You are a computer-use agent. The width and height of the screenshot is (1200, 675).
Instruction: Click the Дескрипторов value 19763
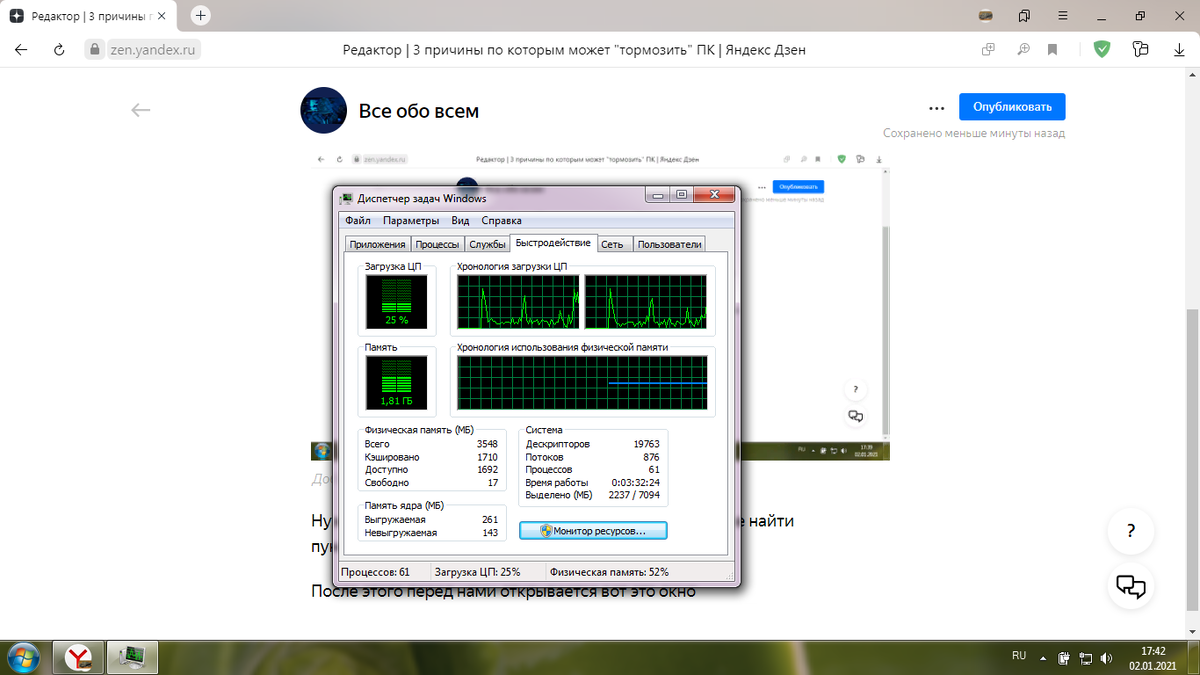click(646, 444)
